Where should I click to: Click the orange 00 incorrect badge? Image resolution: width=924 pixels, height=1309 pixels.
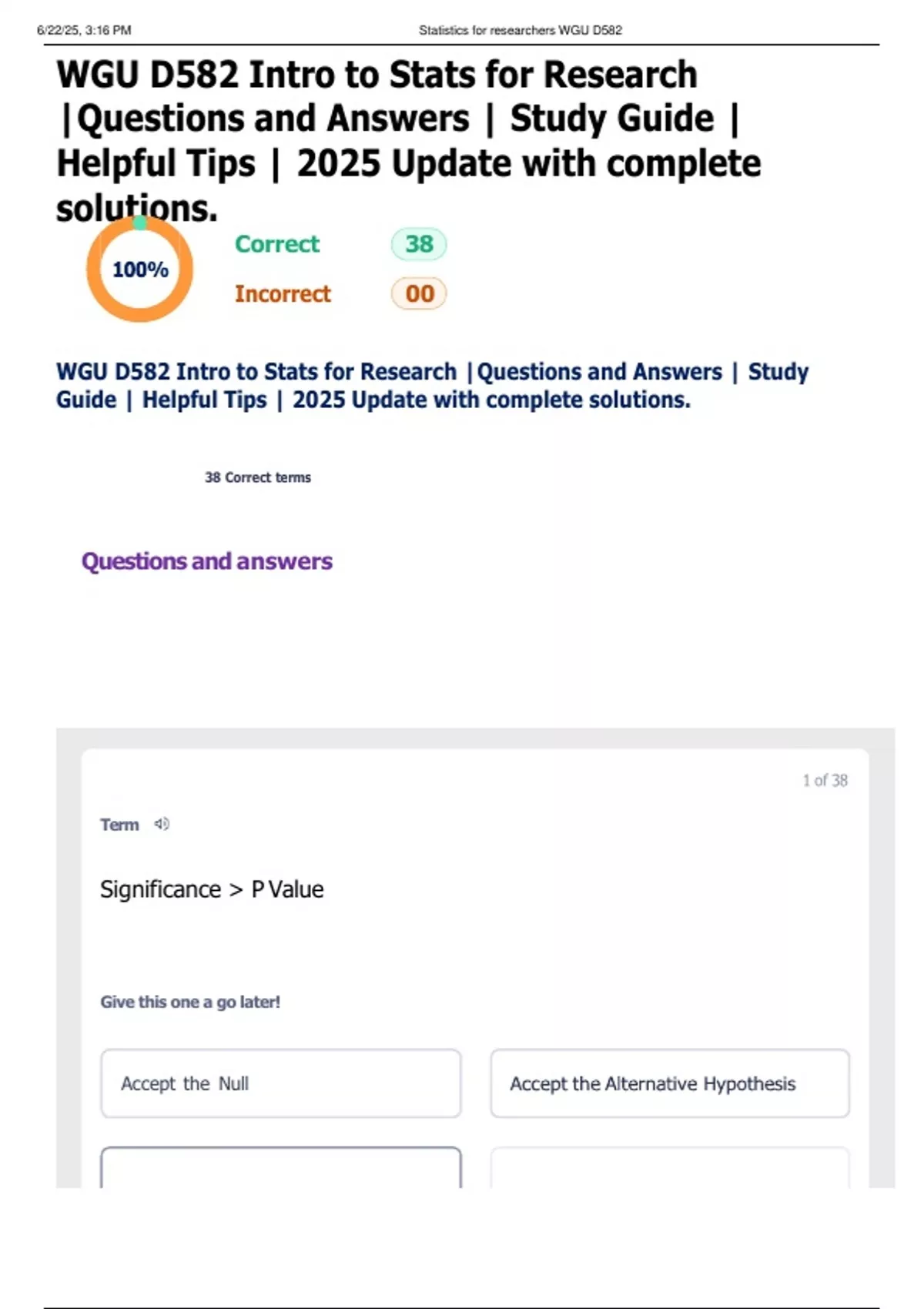pyautogui.click(x=419, y=293)
